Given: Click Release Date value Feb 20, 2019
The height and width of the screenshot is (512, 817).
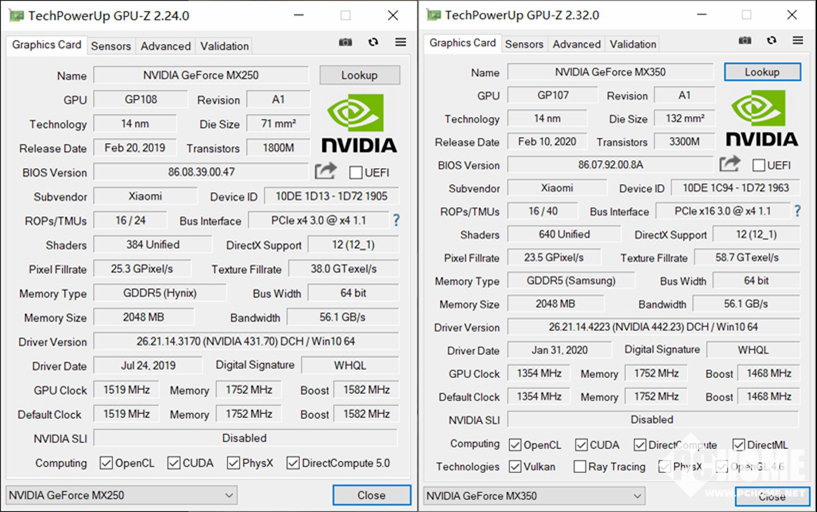Looking at the screenshot, I should click(x=135, y=147).
